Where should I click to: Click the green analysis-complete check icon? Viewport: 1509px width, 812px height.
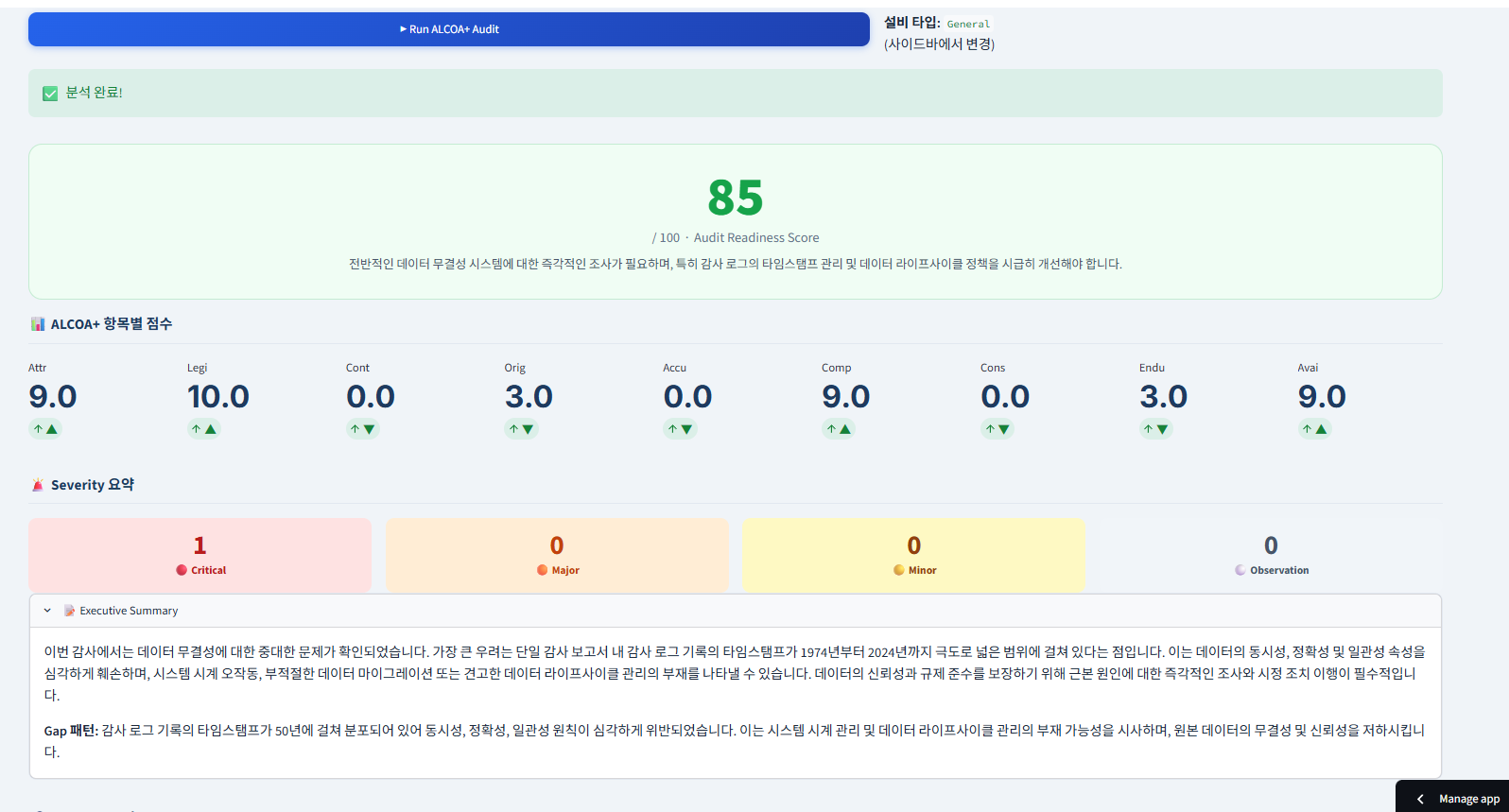(x=50, y=94)
